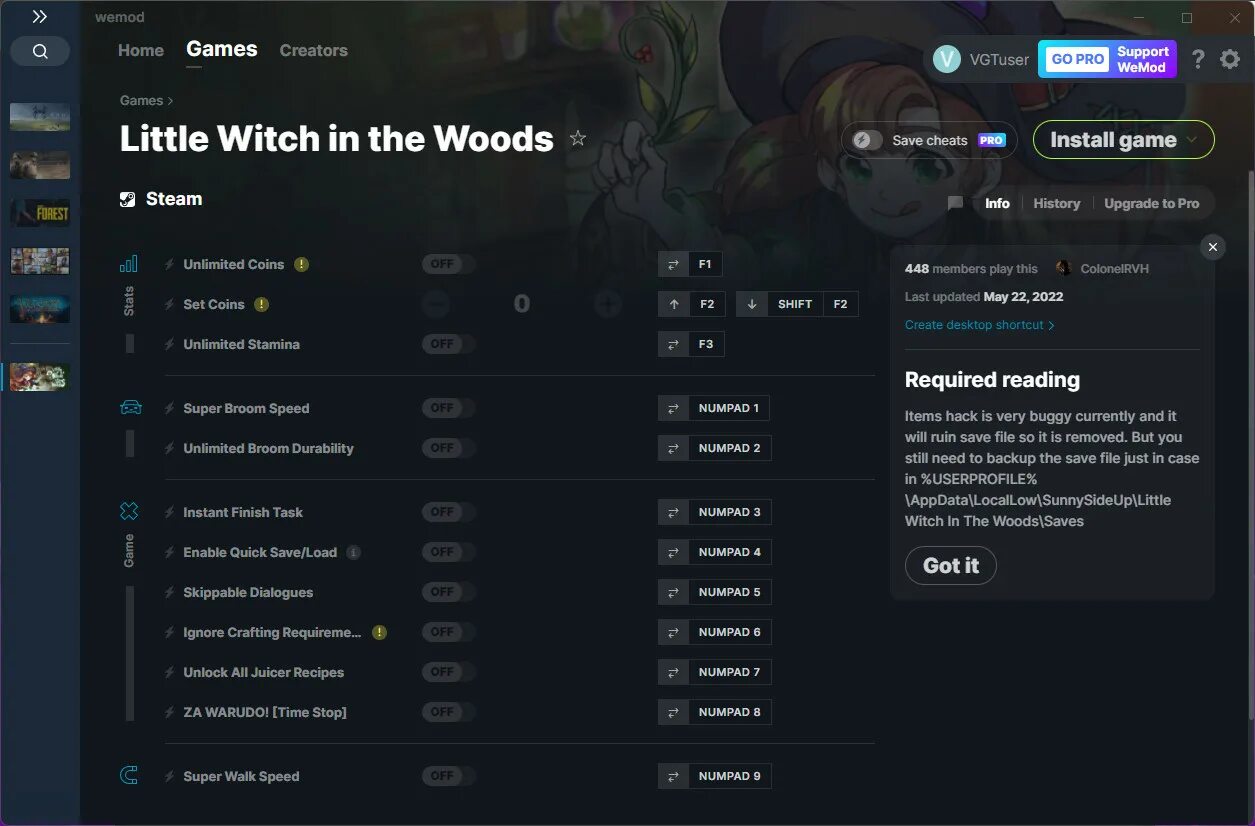Toggle Instant Finish Task switch
The image size is (1255, 826).
(x=448, y=512)
